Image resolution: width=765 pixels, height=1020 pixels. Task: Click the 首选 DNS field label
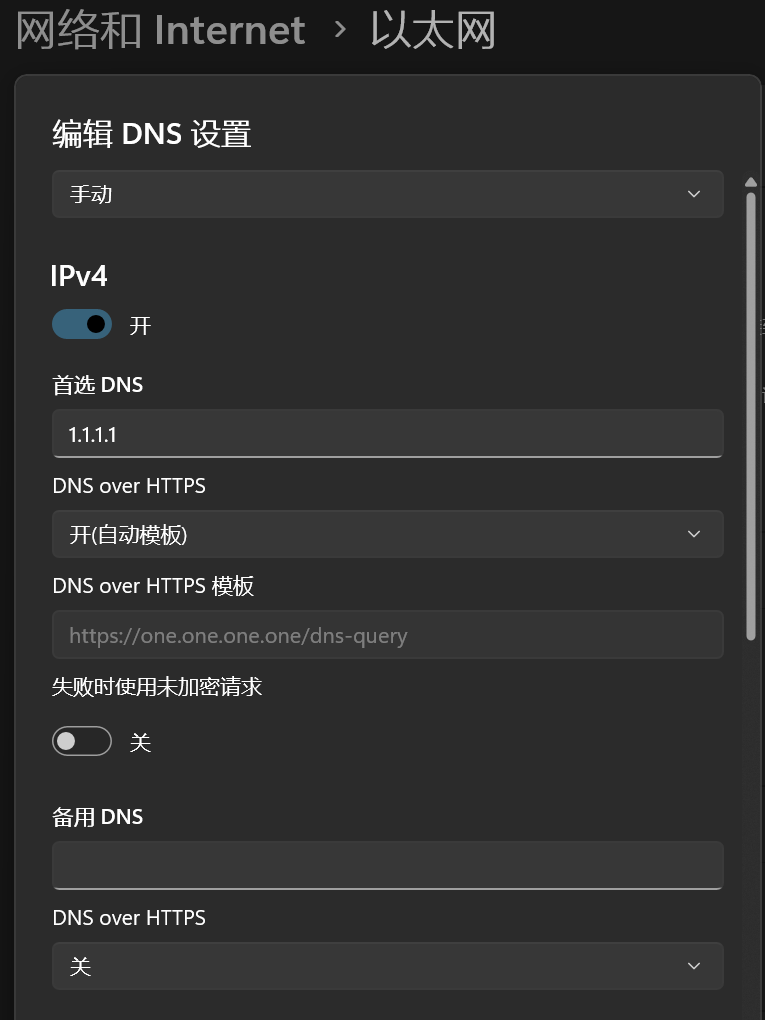tap(98, 385)
